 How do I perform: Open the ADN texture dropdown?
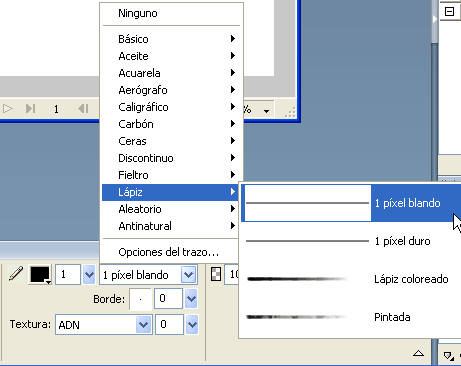click(144, 324)
